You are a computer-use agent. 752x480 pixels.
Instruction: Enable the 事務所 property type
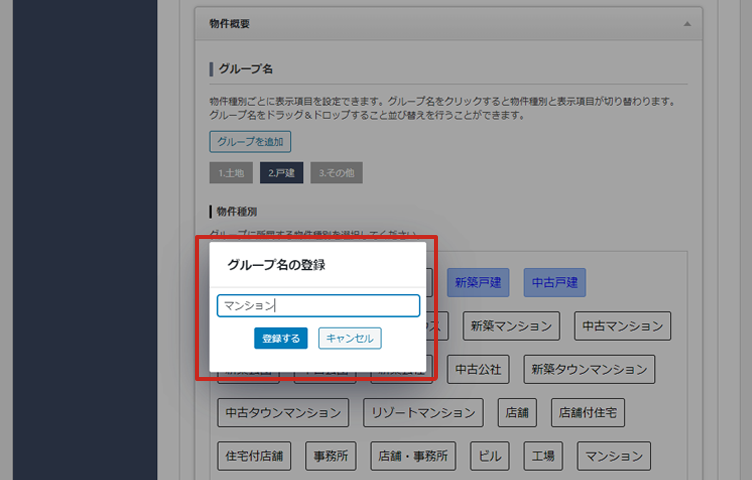tap(328, 455)
